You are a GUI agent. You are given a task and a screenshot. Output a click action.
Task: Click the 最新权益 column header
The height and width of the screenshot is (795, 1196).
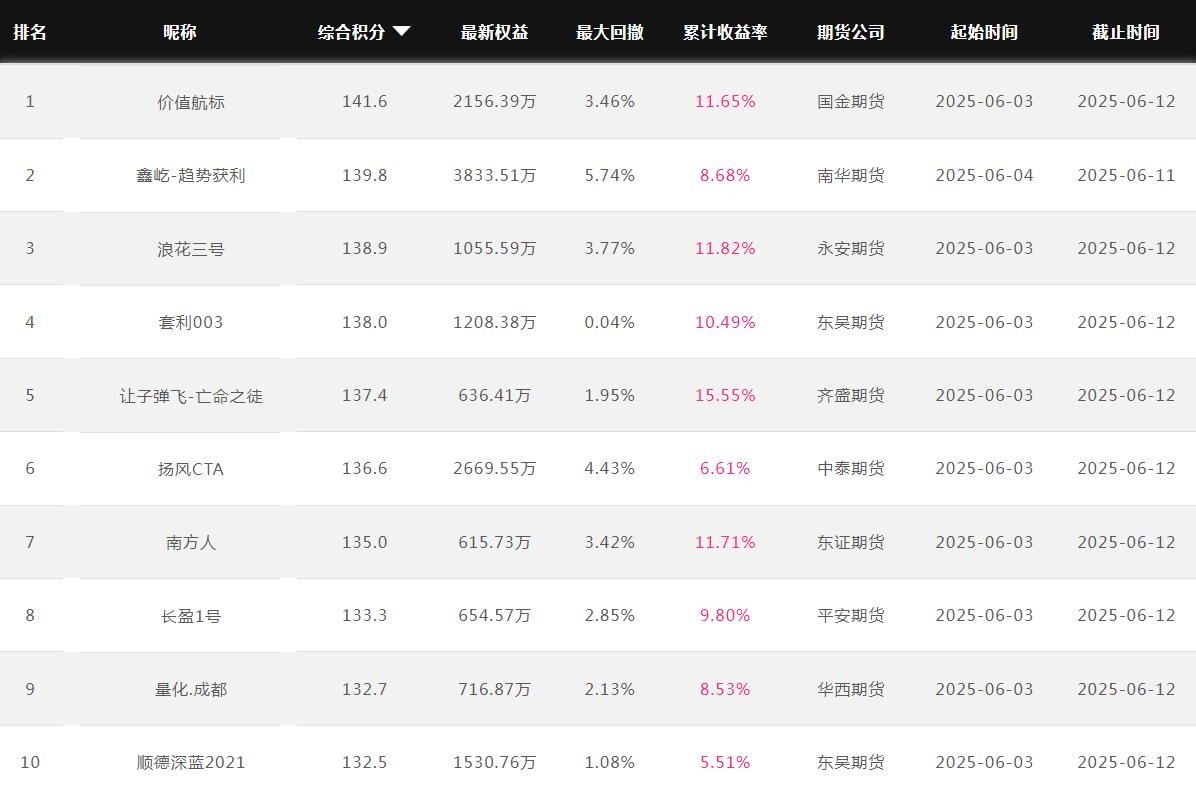coord(494,32)
